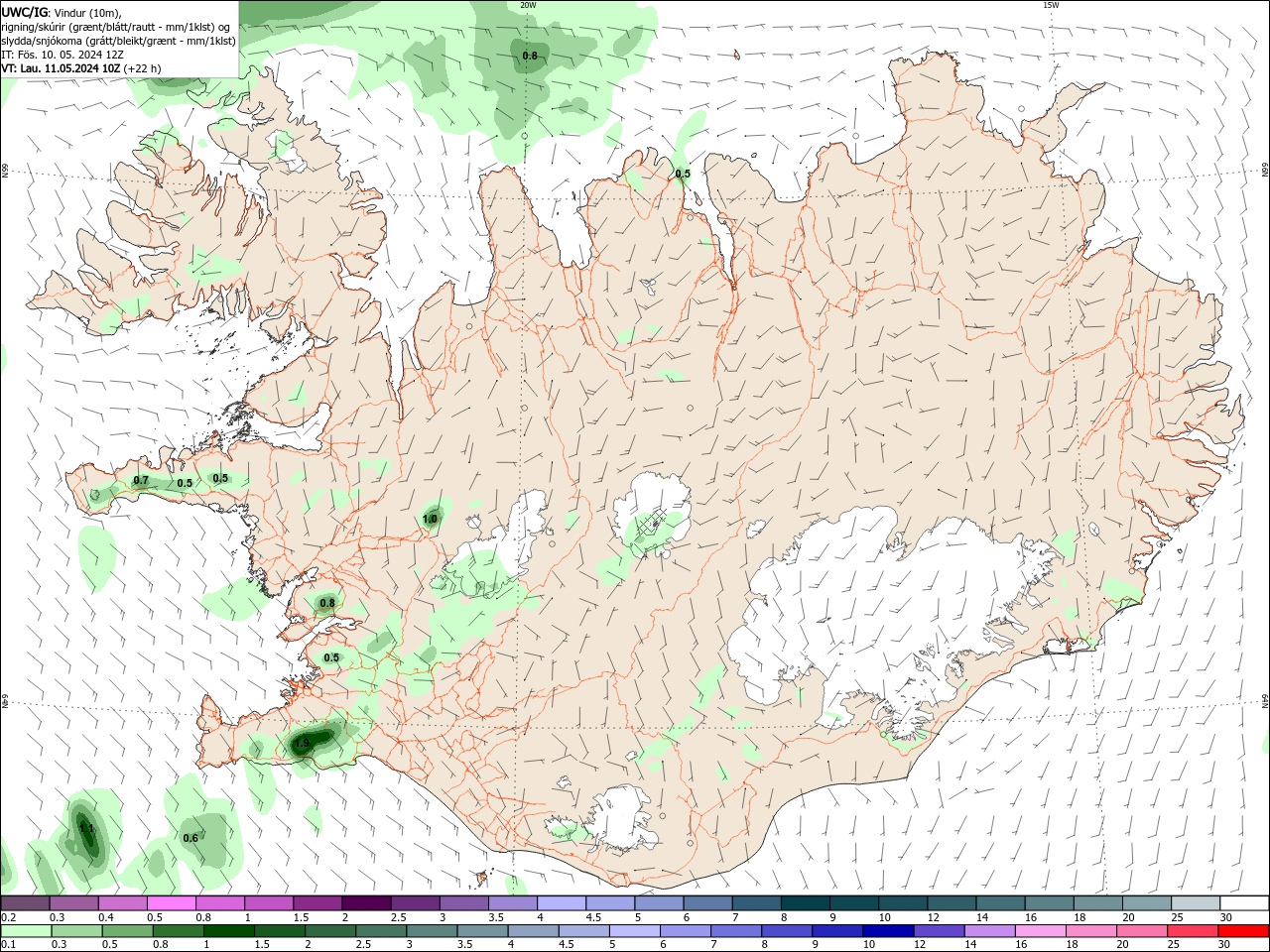
Task: Click the 0.7 value on Snæfellsnes peninsula
Action: [141, 481]
